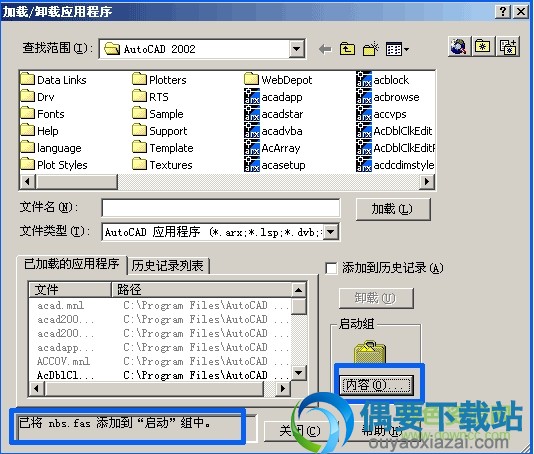Image resolution: width=534 pixels, height=454 pixels.
Task: Select the acadstar arx file
Action: pyautogui.click(x=274, y=114)
